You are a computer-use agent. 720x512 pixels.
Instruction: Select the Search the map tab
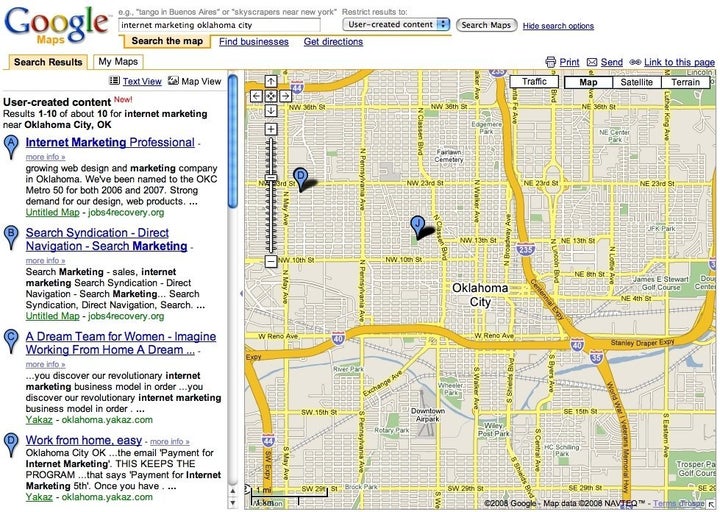[167, 41]
